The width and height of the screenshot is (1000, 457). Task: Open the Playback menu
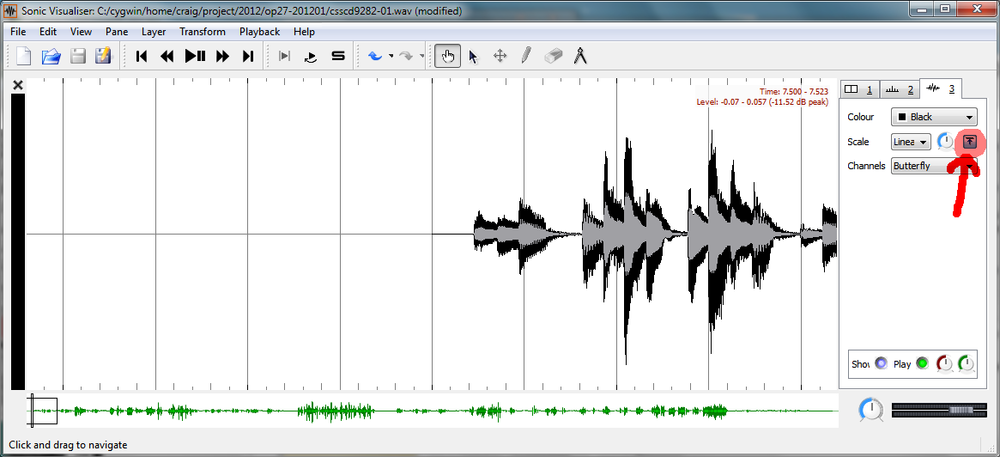(259, 32)
